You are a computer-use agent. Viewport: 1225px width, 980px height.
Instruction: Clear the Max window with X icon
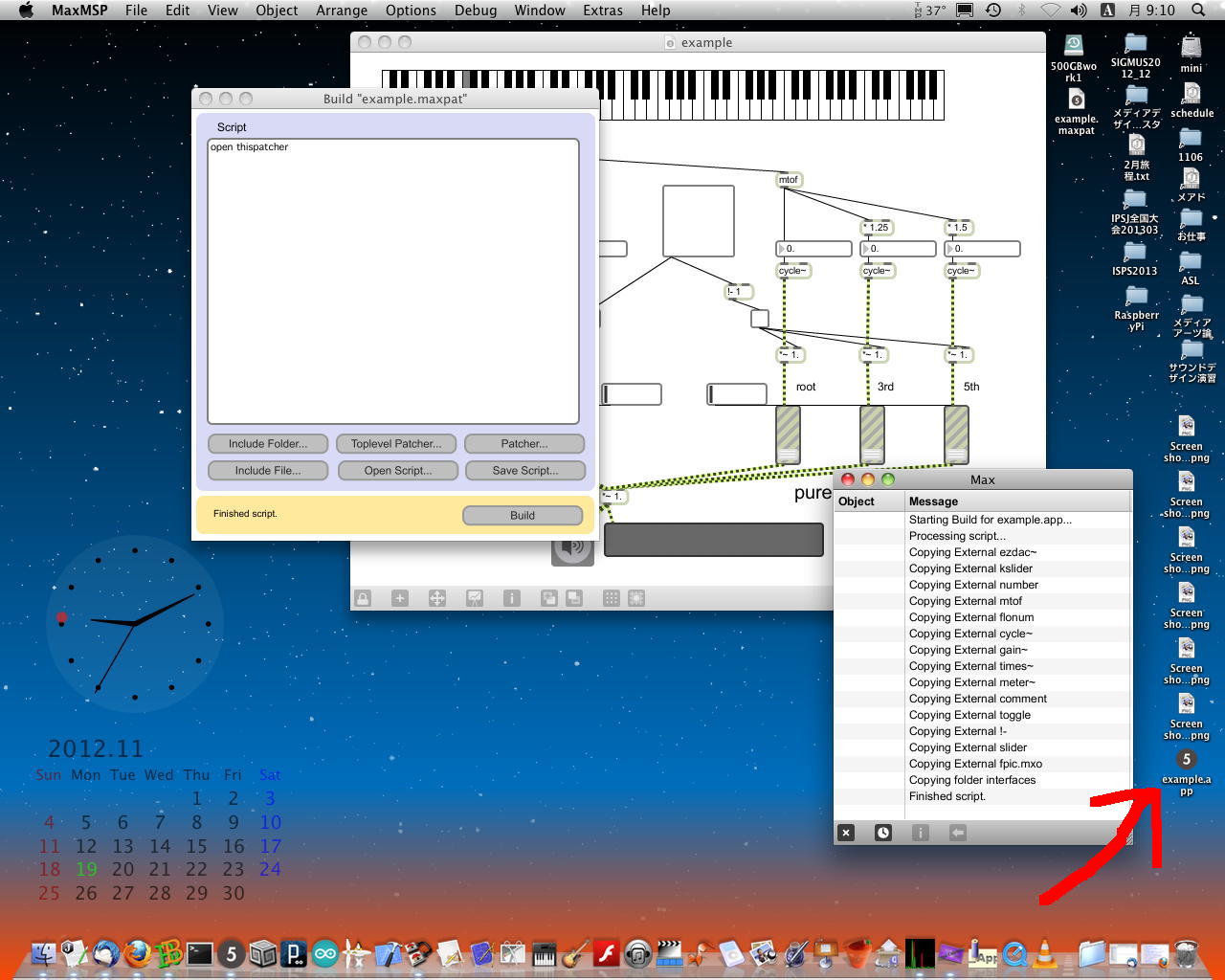tap(846, 833)
